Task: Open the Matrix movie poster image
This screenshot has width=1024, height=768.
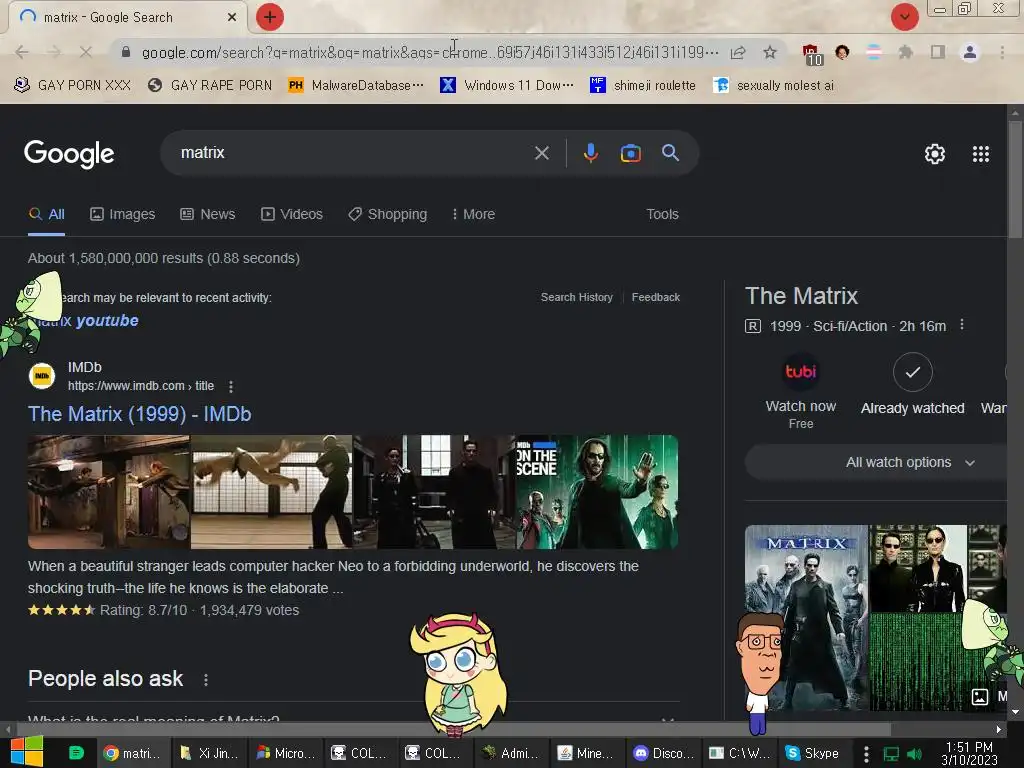Action: pos(807,617)
